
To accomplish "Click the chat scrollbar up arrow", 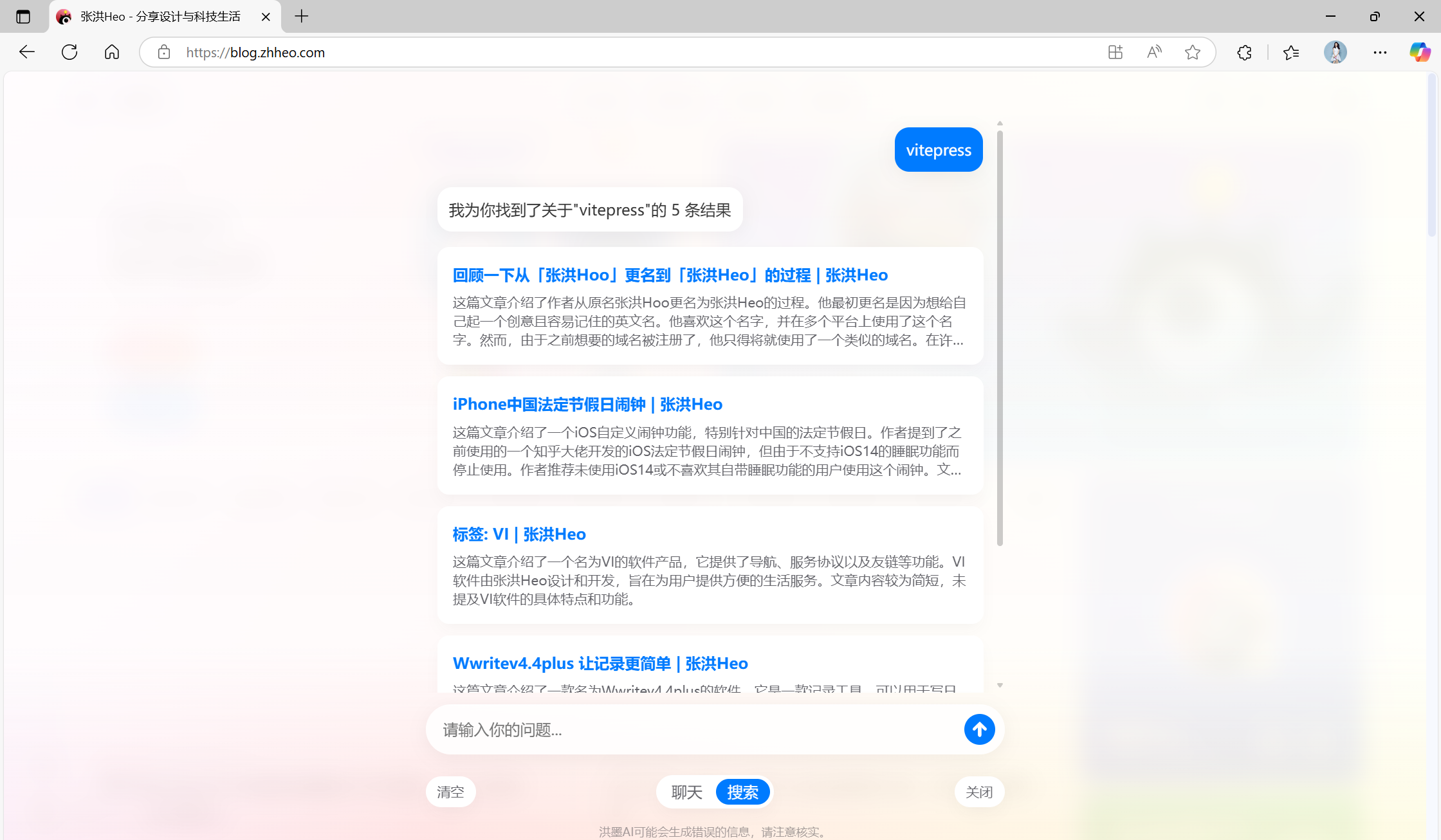I will (1000, 123).
